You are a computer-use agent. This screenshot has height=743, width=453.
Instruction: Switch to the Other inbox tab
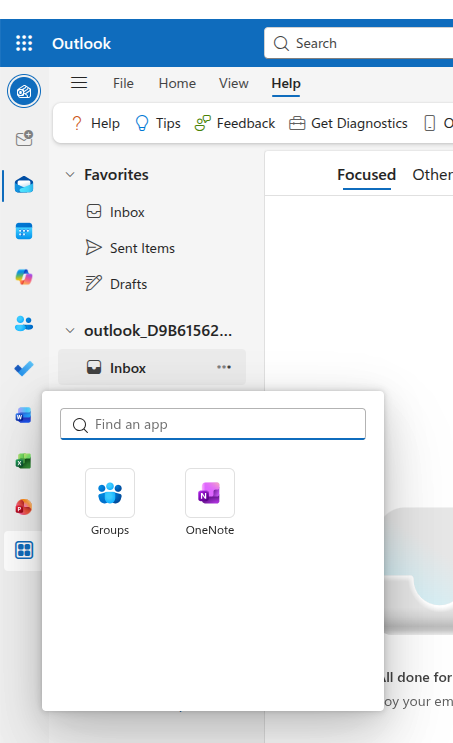pyautogui.click(x=432, y=175)
